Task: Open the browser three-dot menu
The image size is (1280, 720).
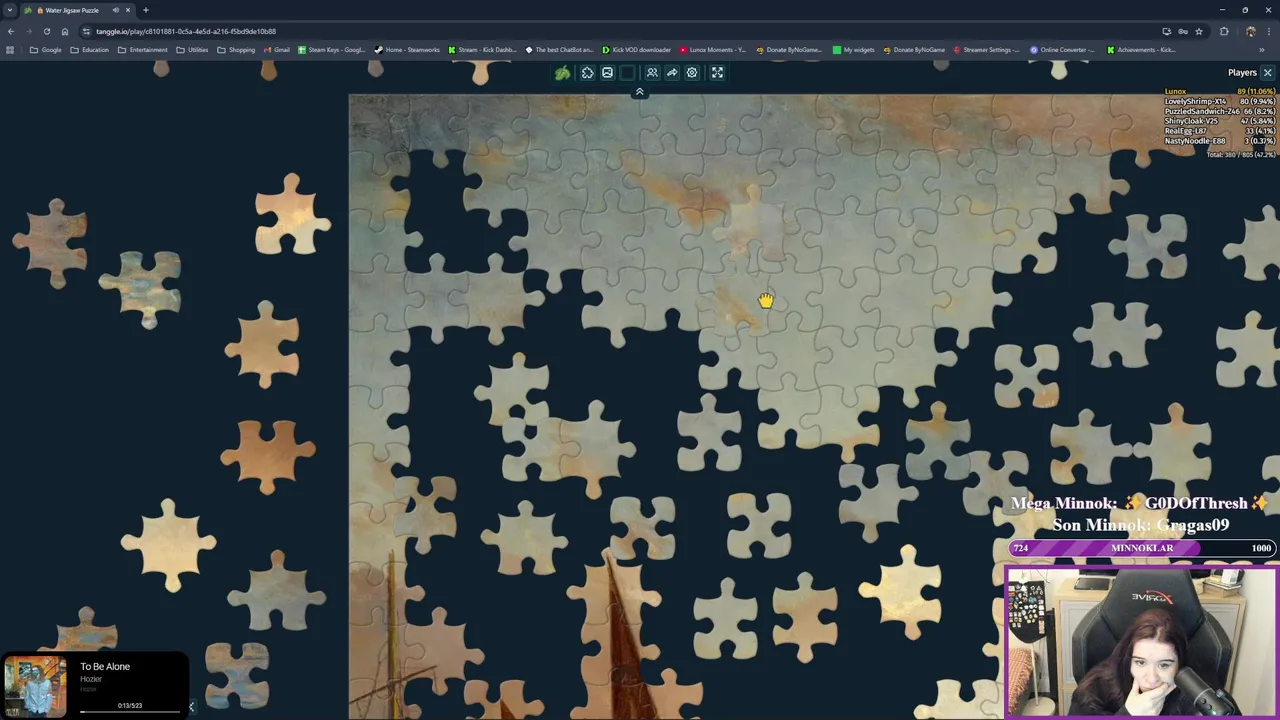Action: click(x=1268, y=31)
